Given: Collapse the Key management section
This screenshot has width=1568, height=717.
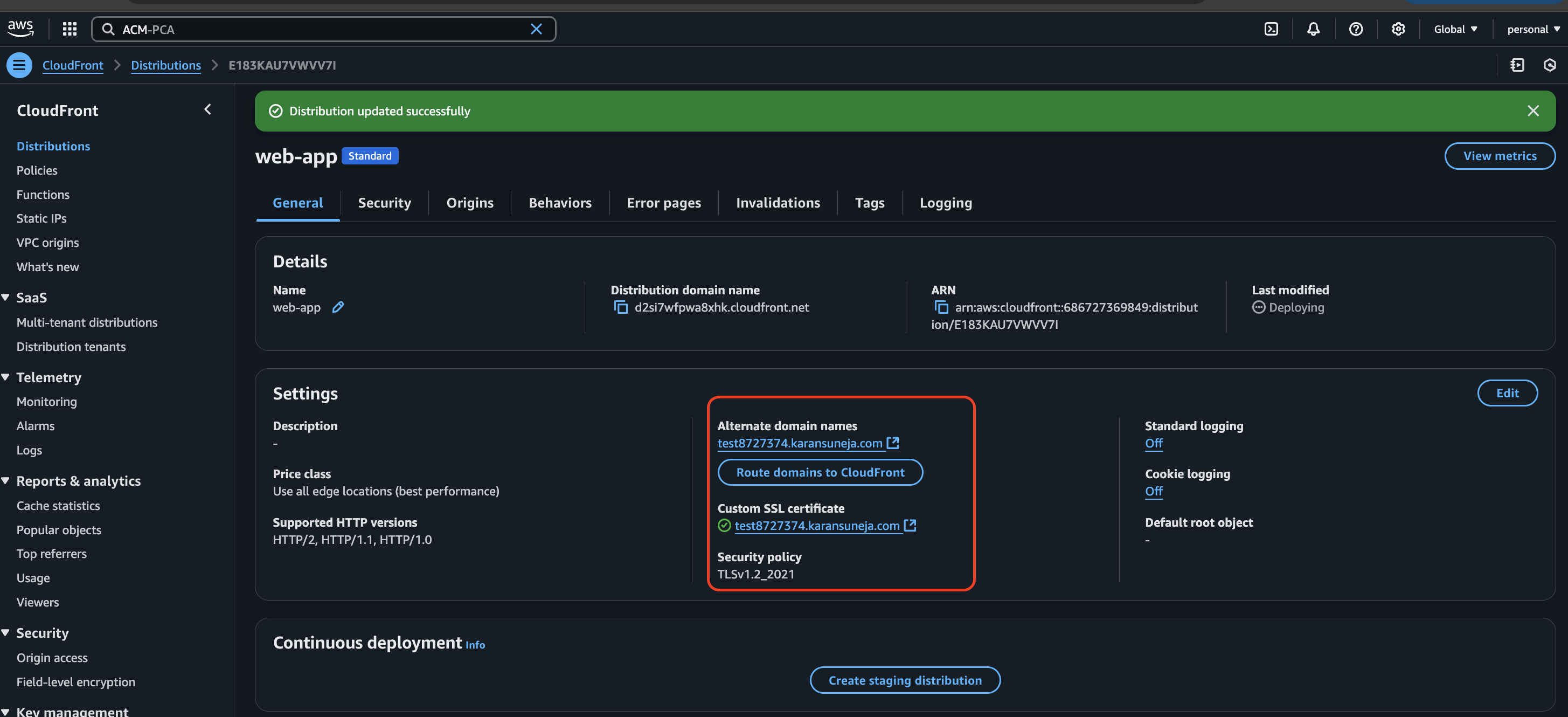Looking at the screenshot, I should tap(5, 711).
